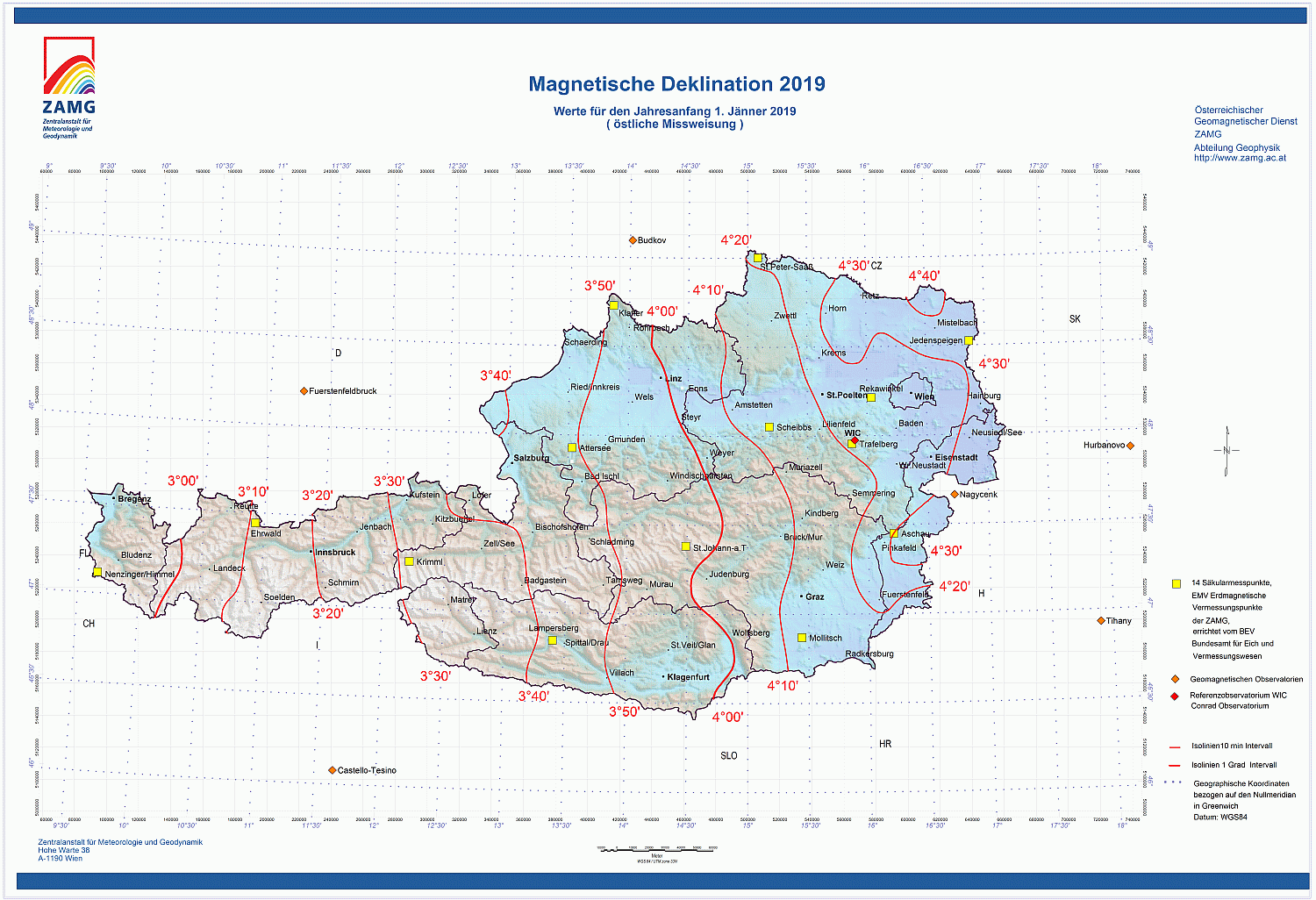
Task: Click the yellow marker at St.Johann-a.T
Action: 686,546
